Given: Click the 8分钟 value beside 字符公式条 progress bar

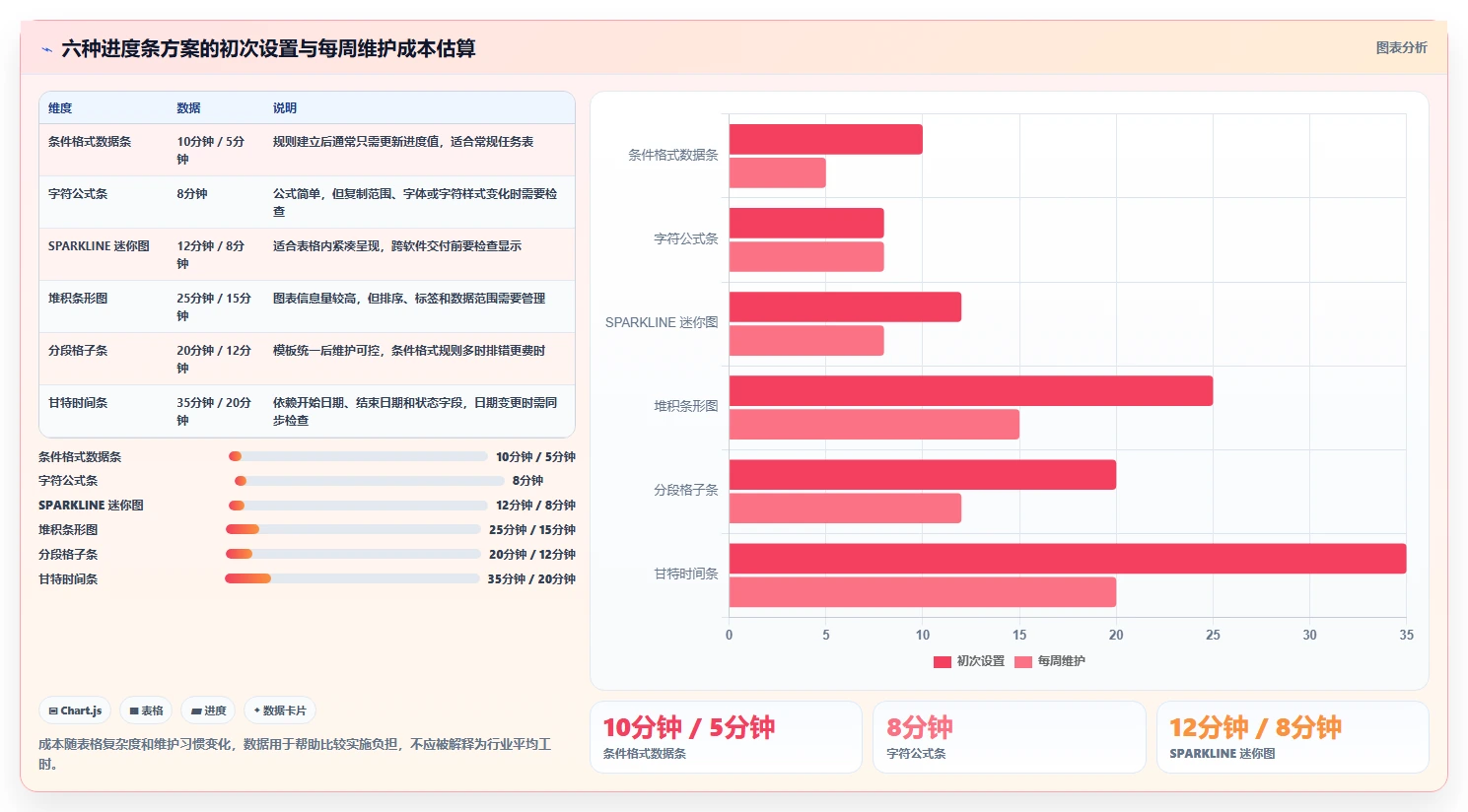Looking at the screenshot, I should pos(527,481).
